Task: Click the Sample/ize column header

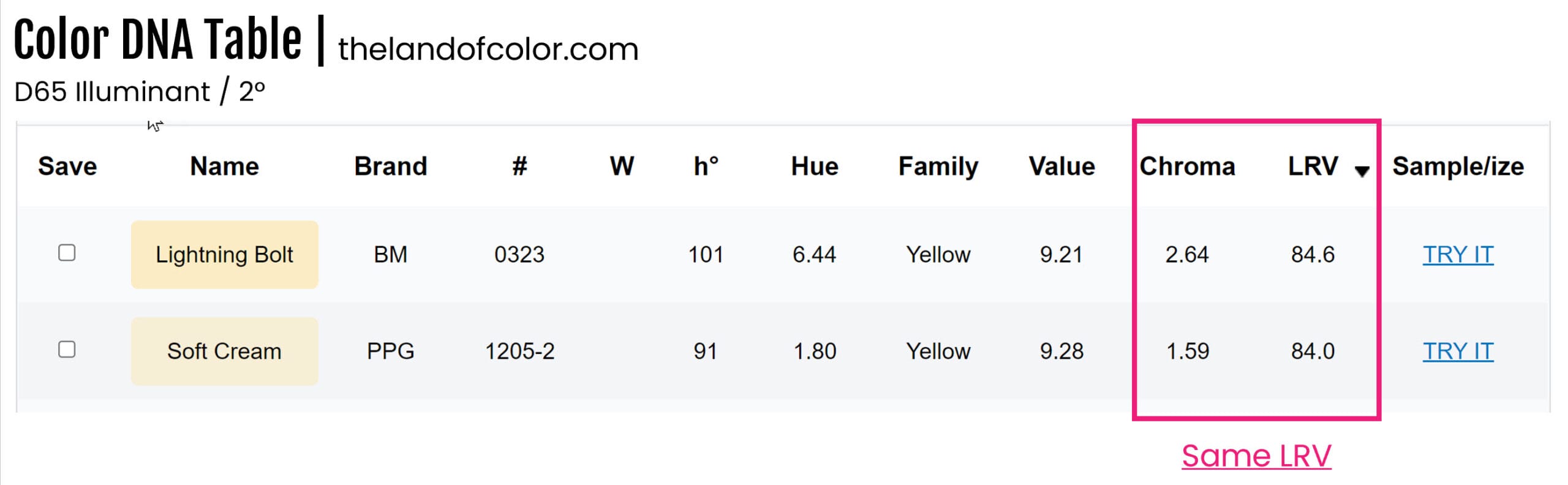Action: [x=1458, y=167]
